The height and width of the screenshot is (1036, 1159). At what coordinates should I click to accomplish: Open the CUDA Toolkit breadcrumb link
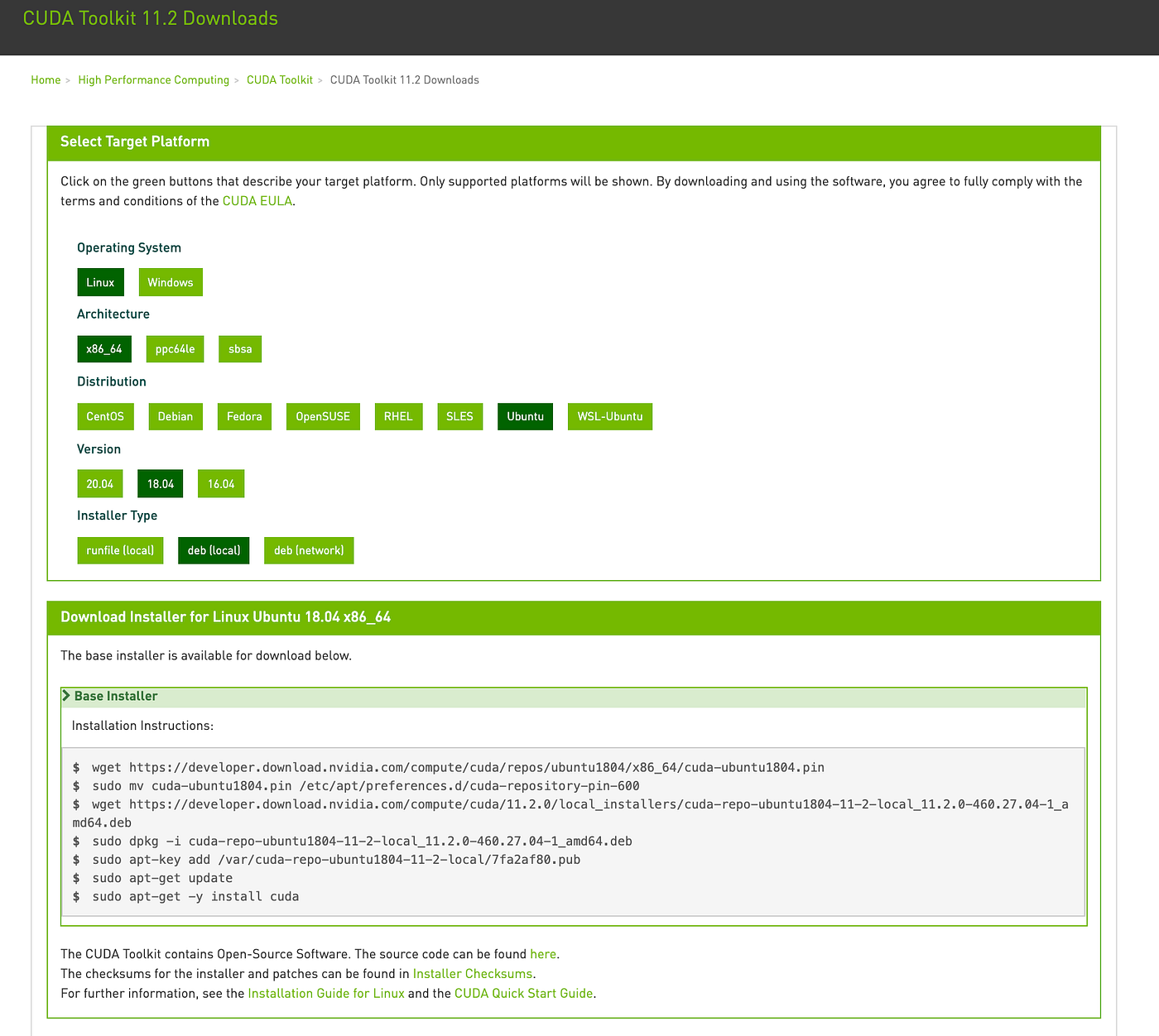[x=279, y=79]
